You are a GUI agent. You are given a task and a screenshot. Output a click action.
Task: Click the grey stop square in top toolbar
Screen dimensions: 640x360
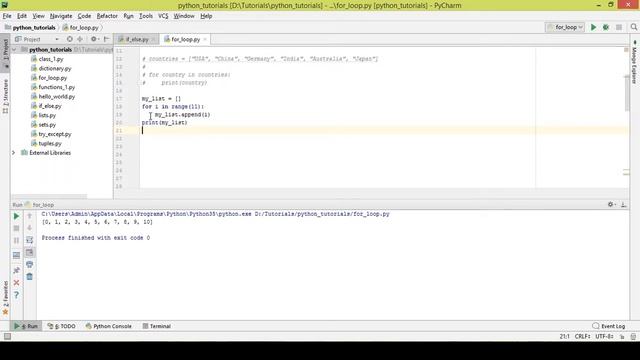pyautogui.click(x=619, y=27)
